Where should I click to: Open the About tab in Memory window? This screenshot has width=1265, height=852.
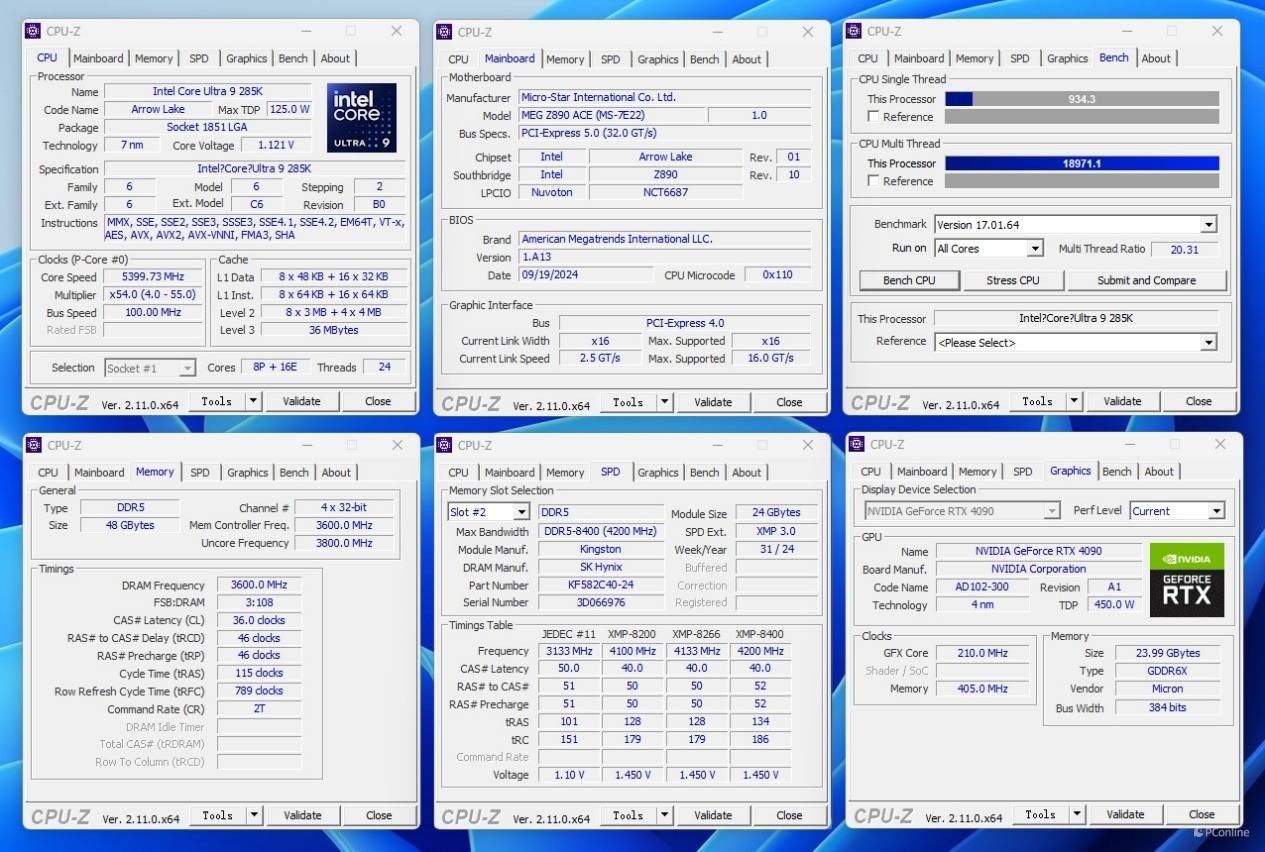tap(336, 472)
